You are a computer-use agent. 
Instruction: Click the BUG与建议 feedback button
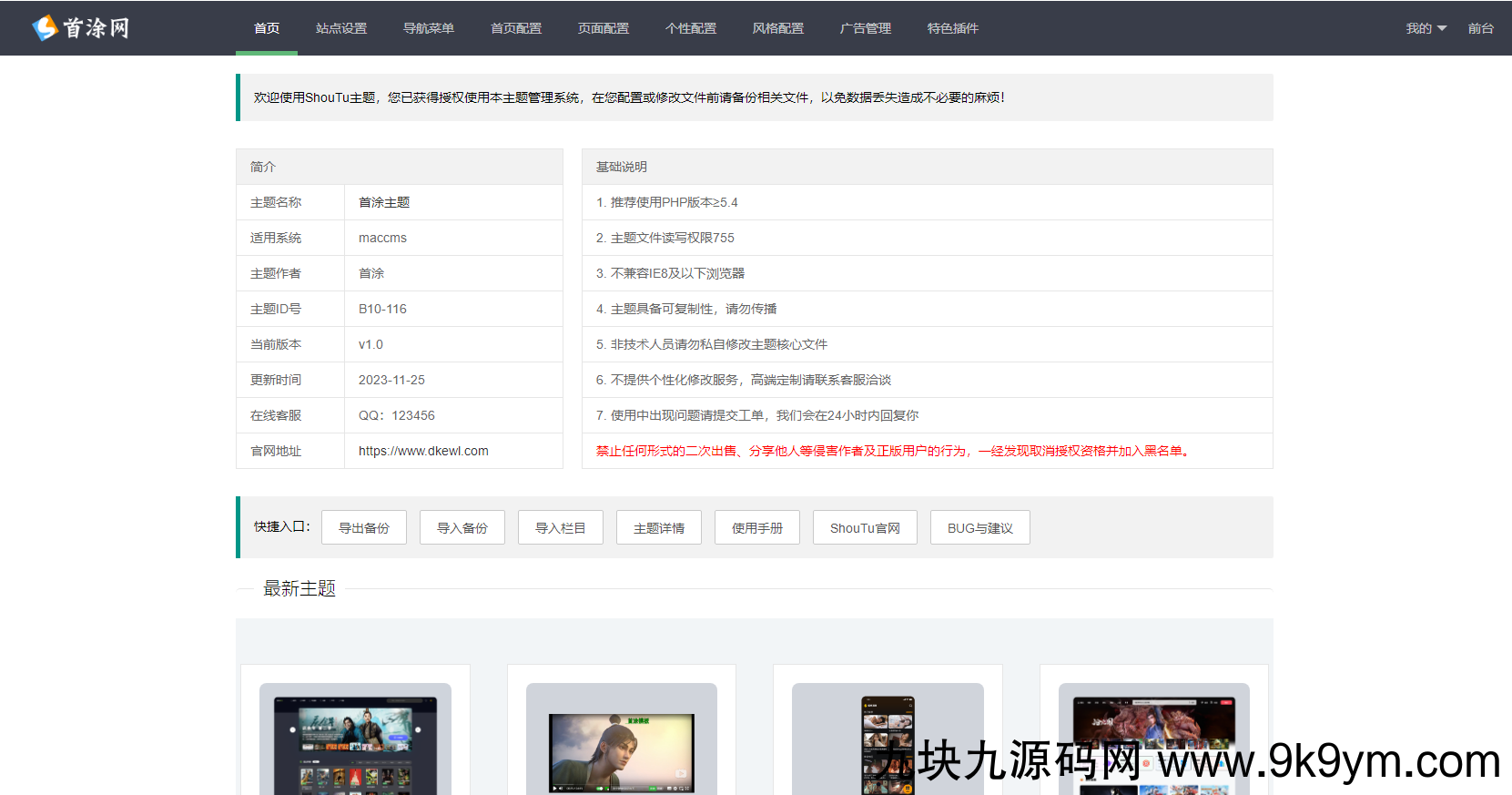(980, 528)
